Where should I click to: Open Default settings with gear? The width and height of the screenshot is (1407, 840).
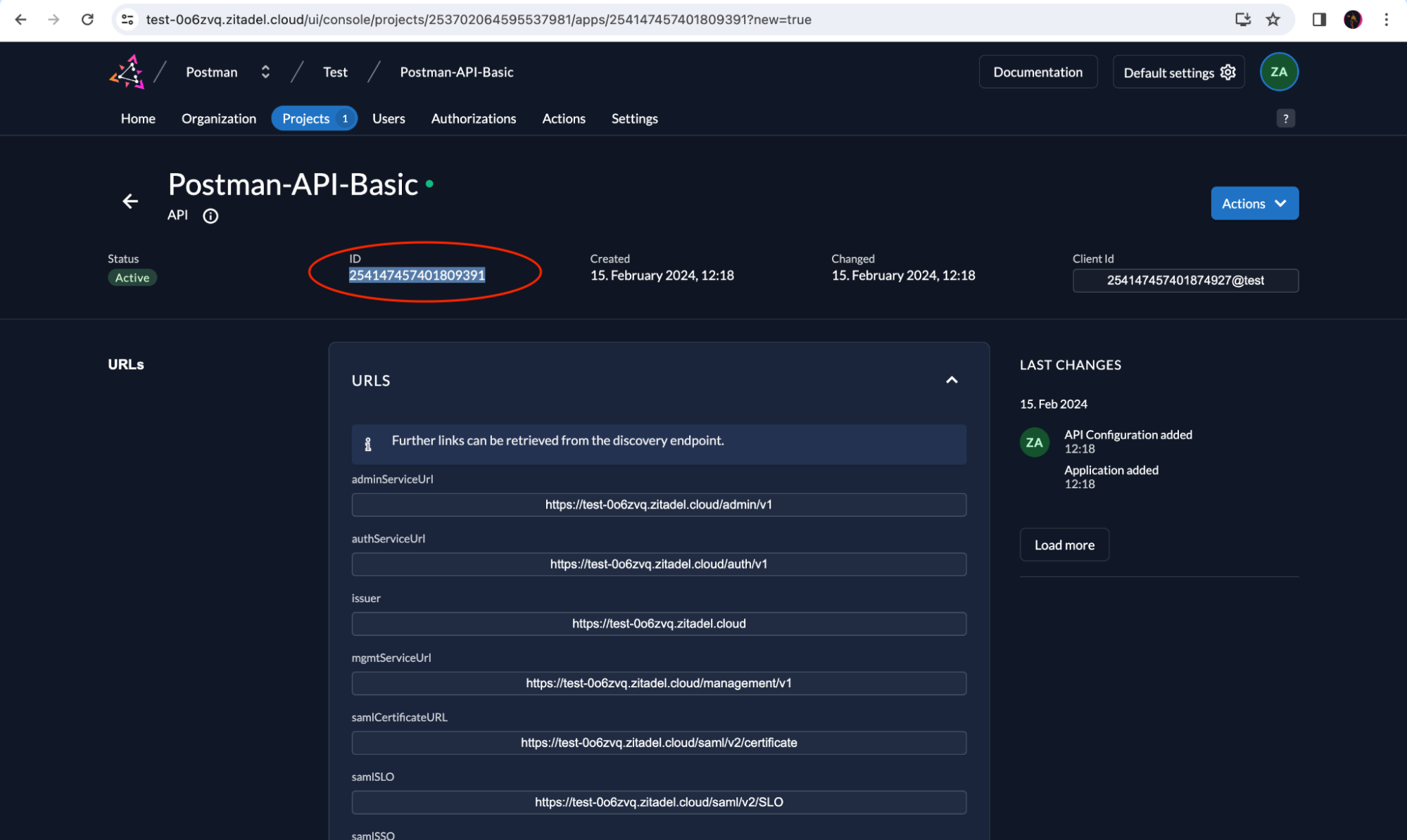[1178, 72]
